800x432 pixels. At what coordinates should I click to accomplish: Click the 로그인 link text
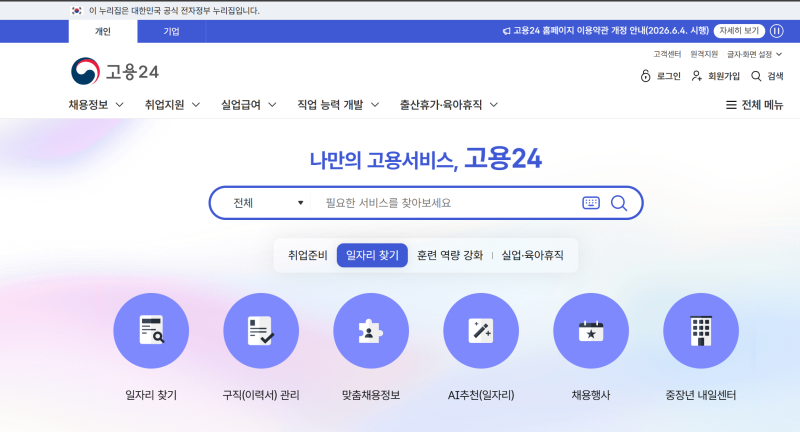(668, 76)
